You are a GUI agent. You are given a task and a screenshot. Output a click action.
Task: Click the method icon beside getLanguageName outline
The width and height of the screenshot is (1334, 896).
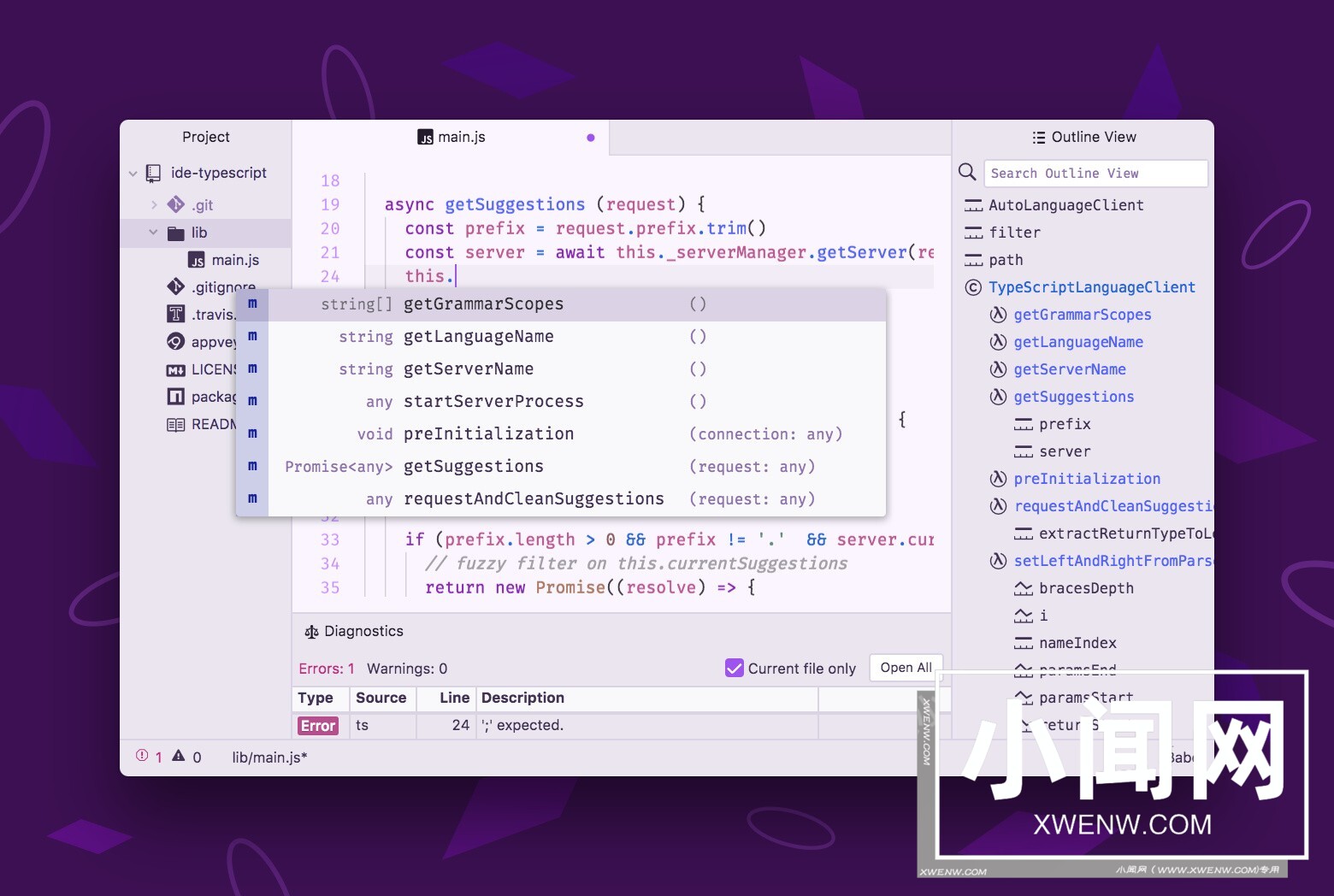coord(998,342)
